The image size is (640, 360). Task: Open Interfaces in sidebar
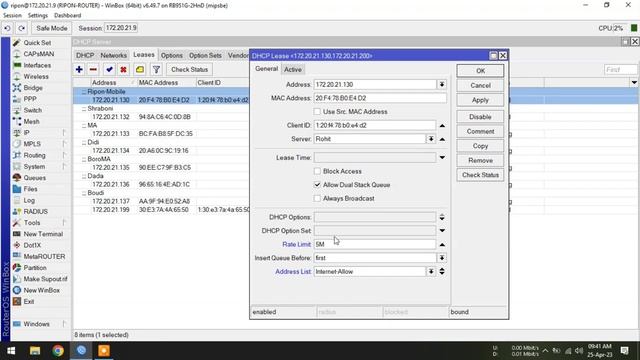click(x=37, y=65)
